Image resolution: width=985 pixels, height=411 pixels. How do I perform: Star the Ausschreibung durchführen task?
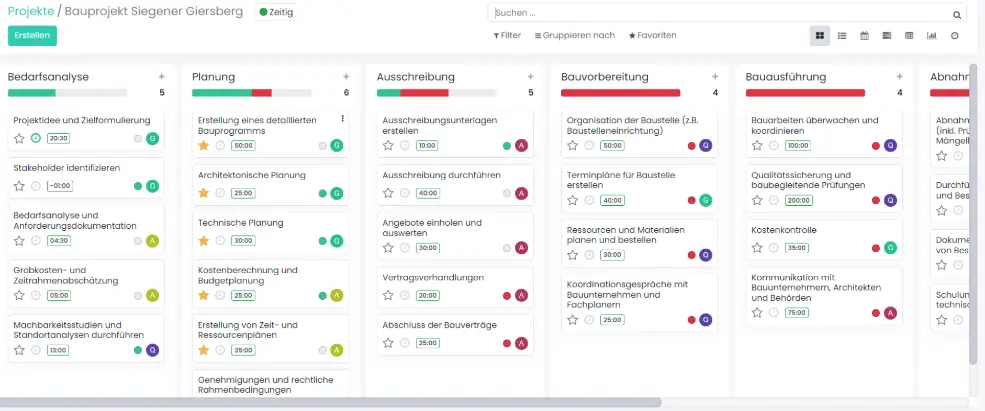click(388, 194)
